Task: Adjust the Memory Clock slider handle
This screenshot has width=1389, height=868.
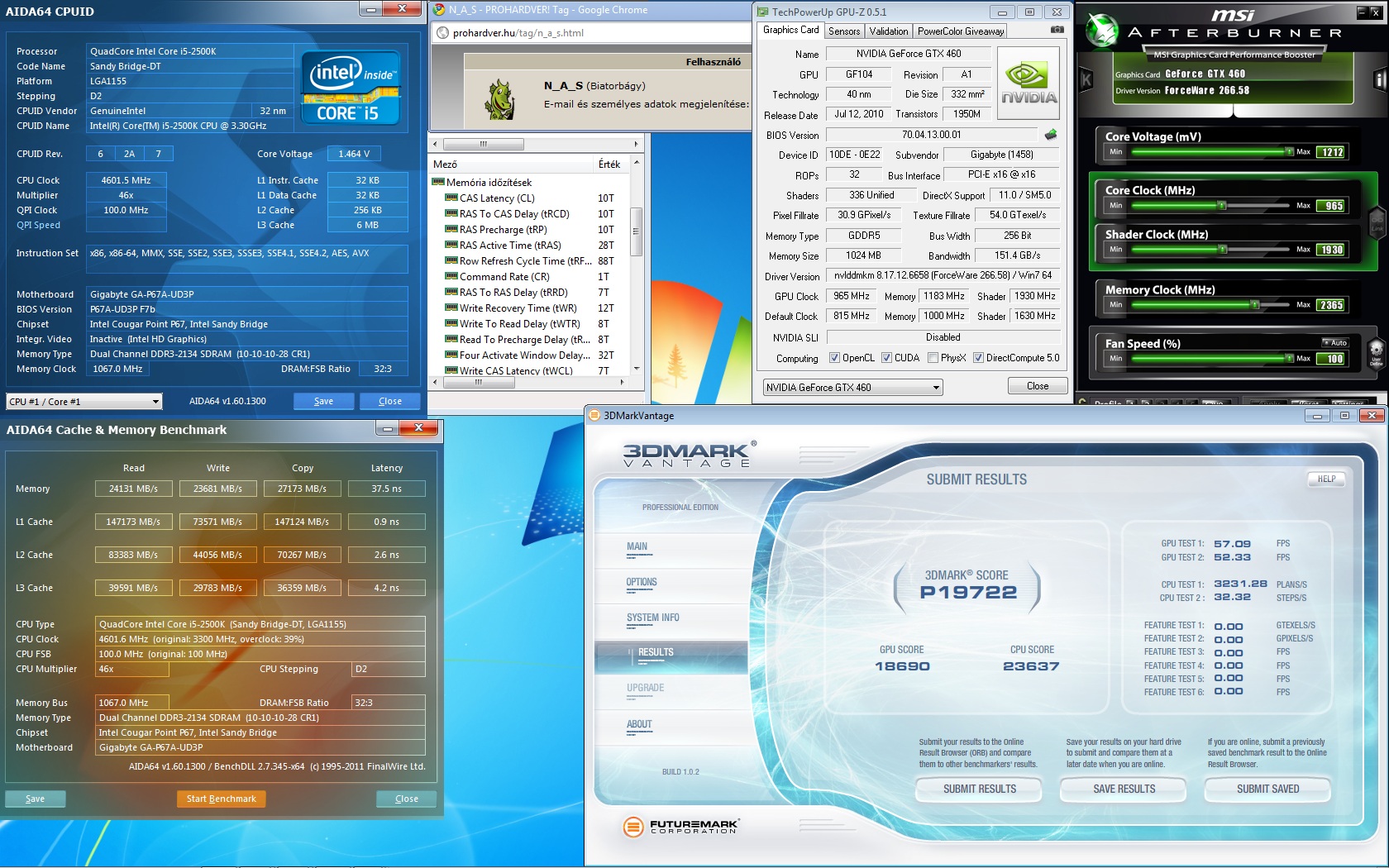Action: point(1255,305)
